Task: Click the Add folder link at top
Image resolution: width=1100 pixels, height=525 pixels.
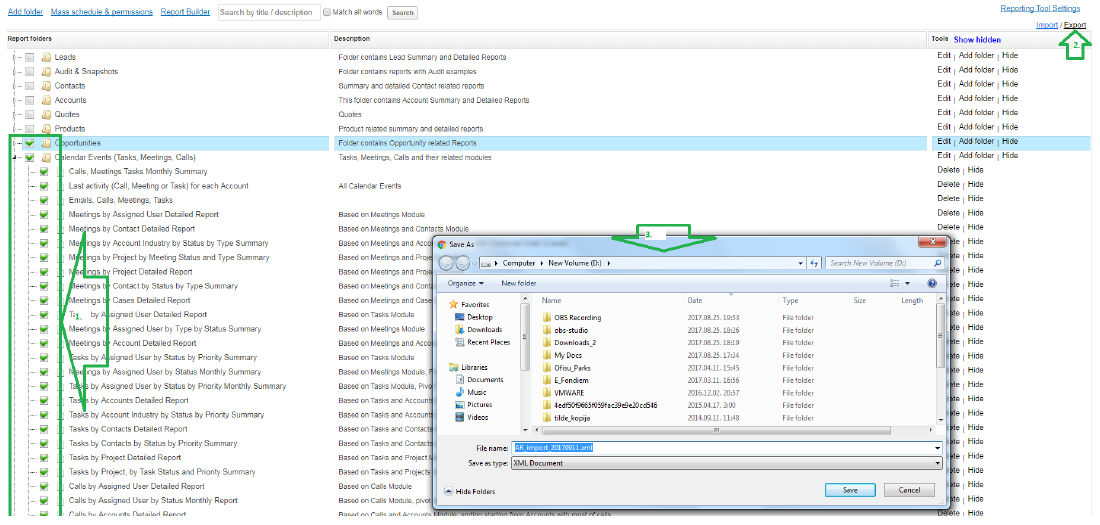Action: [x=25, y=12]
